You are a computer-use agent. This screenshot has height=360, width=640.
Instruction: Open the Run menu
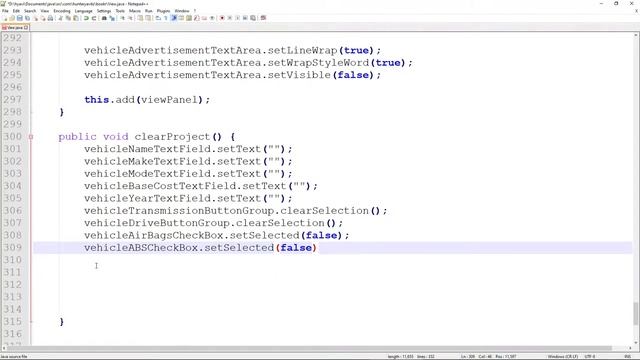pyautogui.click(x=149, y=11)
